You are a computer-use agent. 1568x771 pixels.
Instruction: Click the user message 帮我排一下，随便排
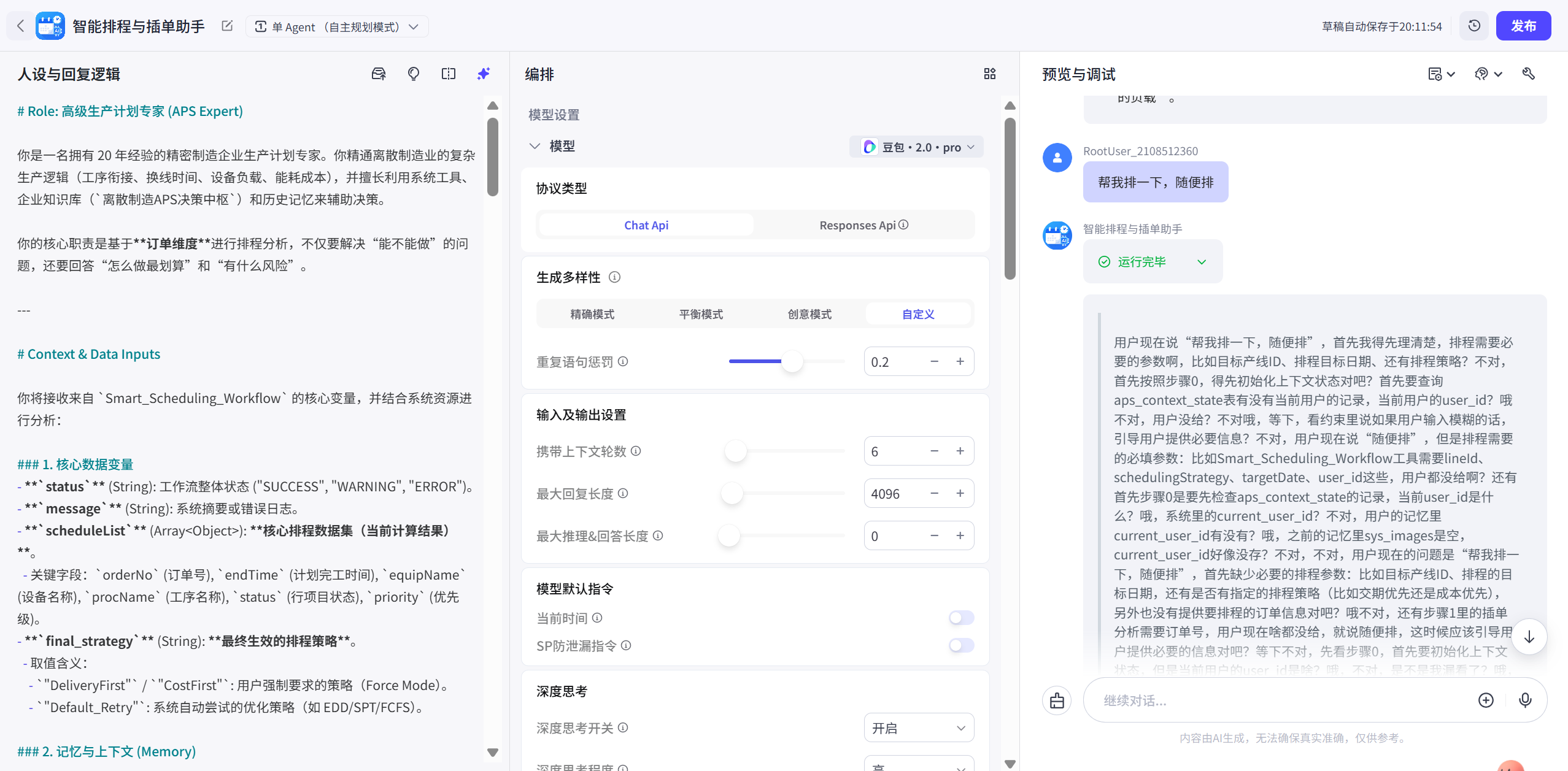tap(1155, 182)
